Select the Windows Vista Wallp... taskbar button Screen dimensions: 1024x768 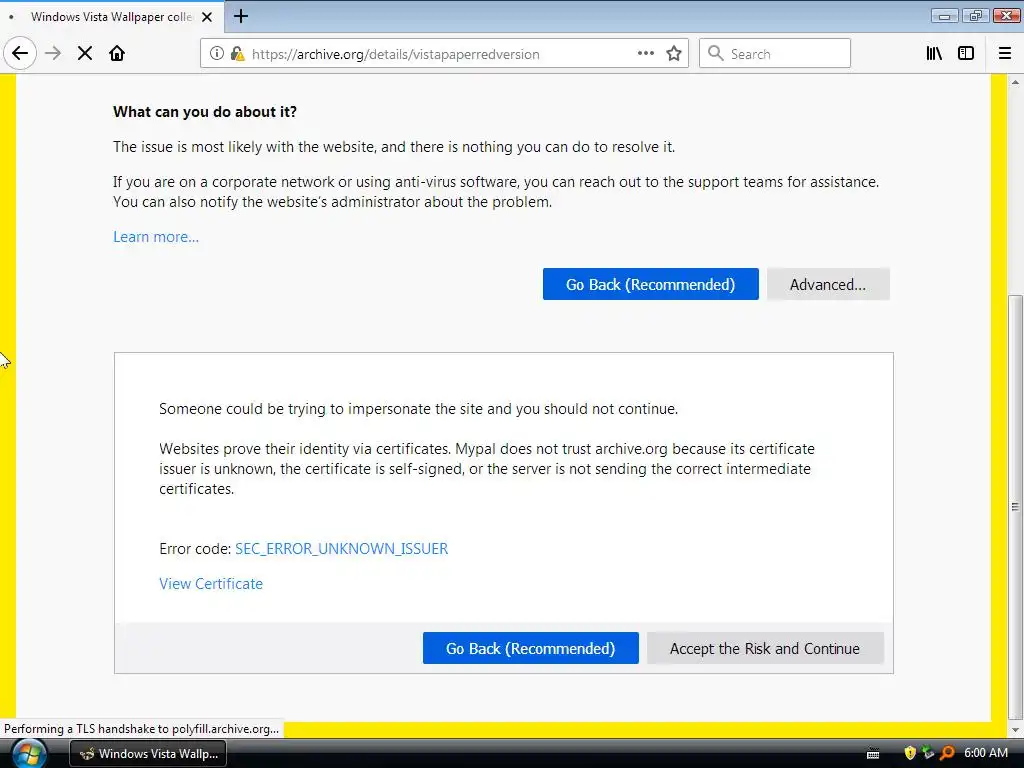click(148, 754)
